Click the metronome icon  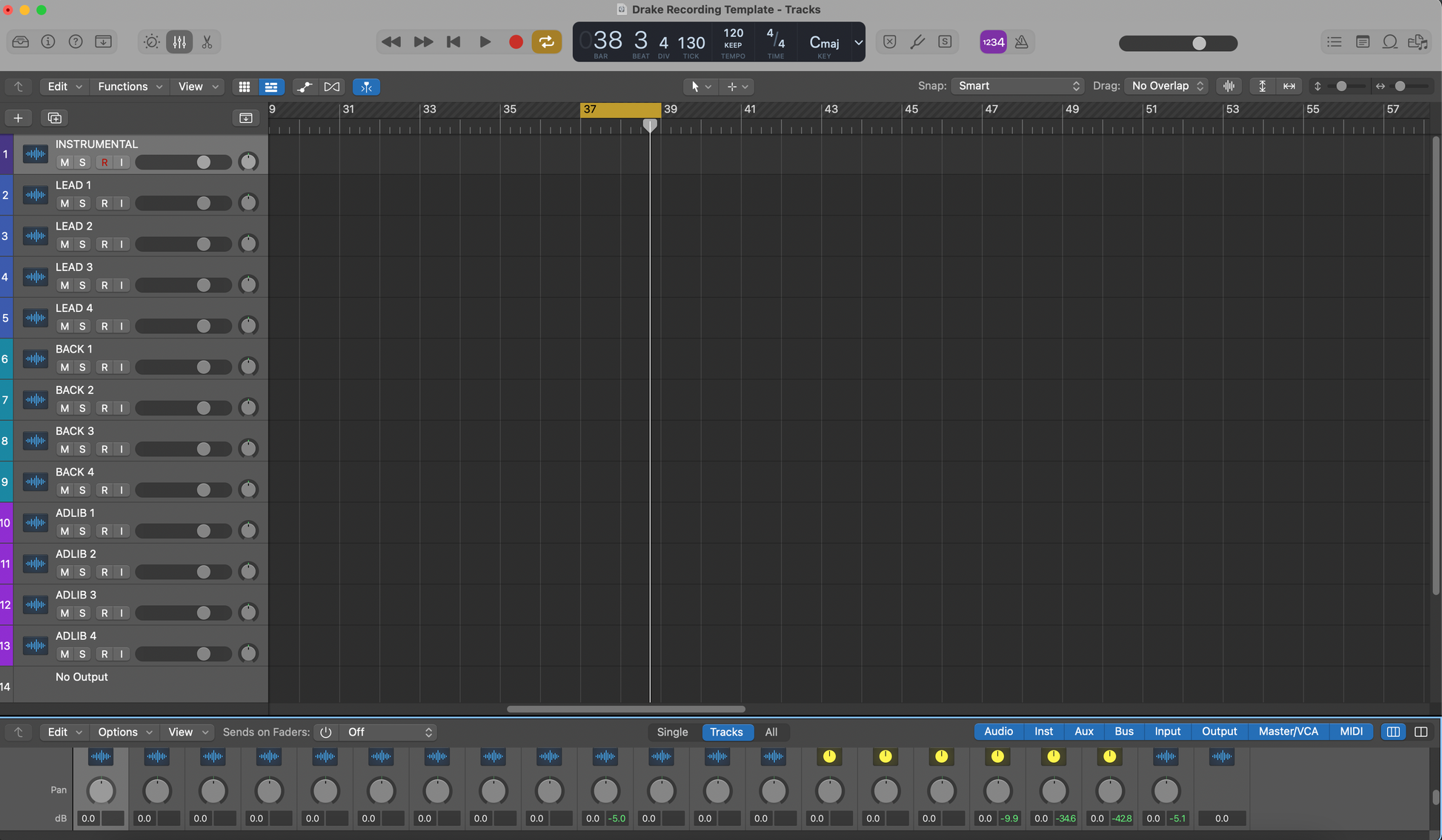click(1021, 42)
